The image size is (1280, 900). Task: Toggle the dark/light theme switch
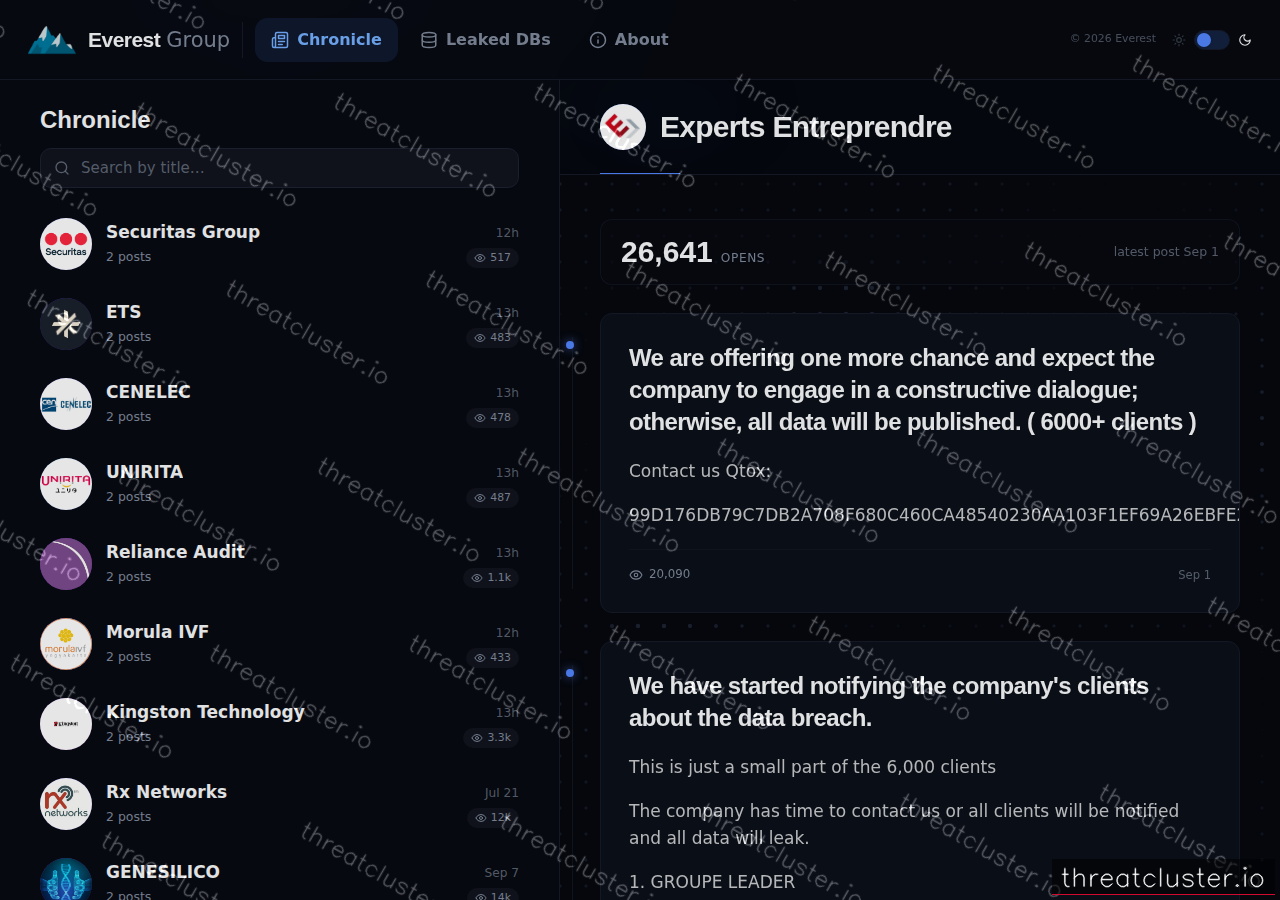tap(1211, 40)
